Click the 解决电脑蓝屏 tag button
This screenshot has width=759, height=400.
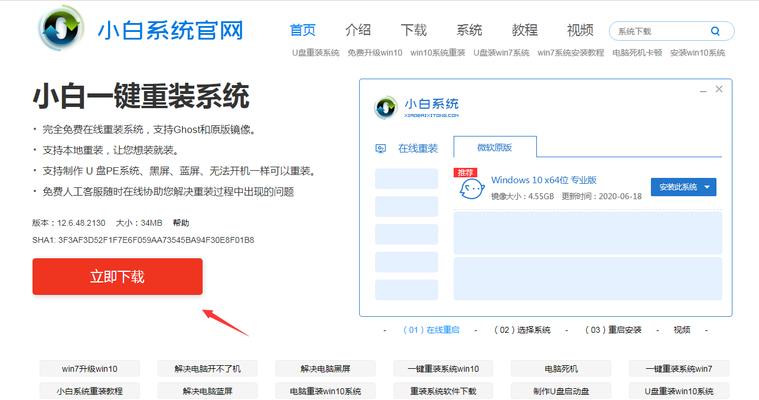pyautogui.click(x=207, y=391)
